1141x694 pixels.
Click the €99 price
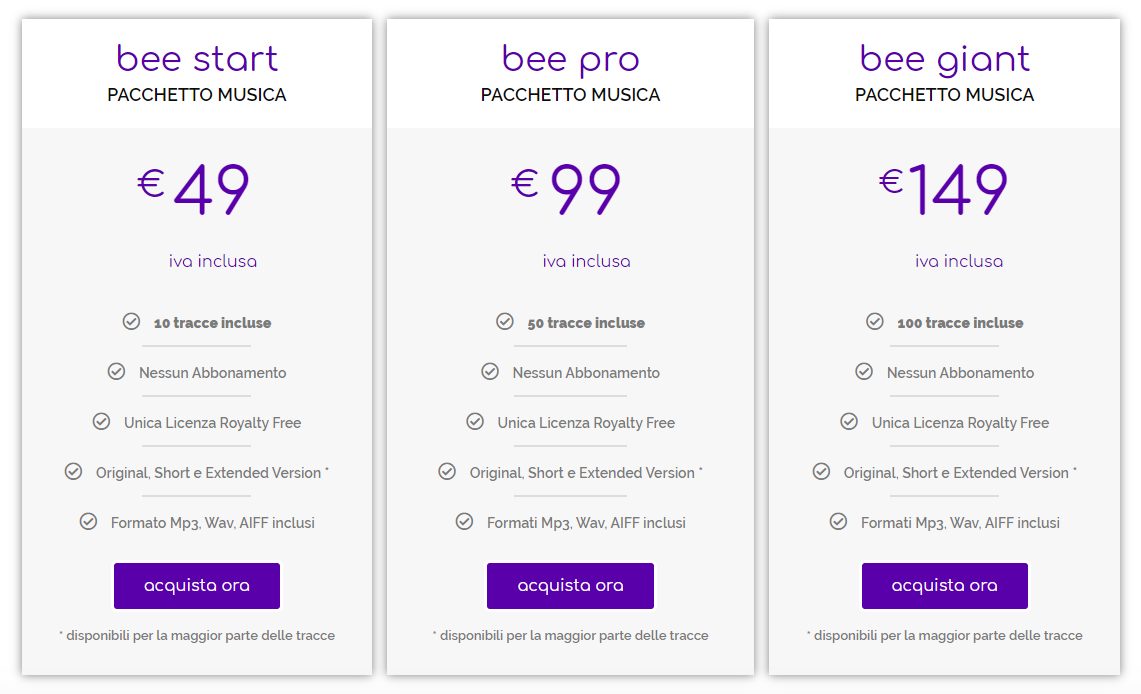(567, 189)
